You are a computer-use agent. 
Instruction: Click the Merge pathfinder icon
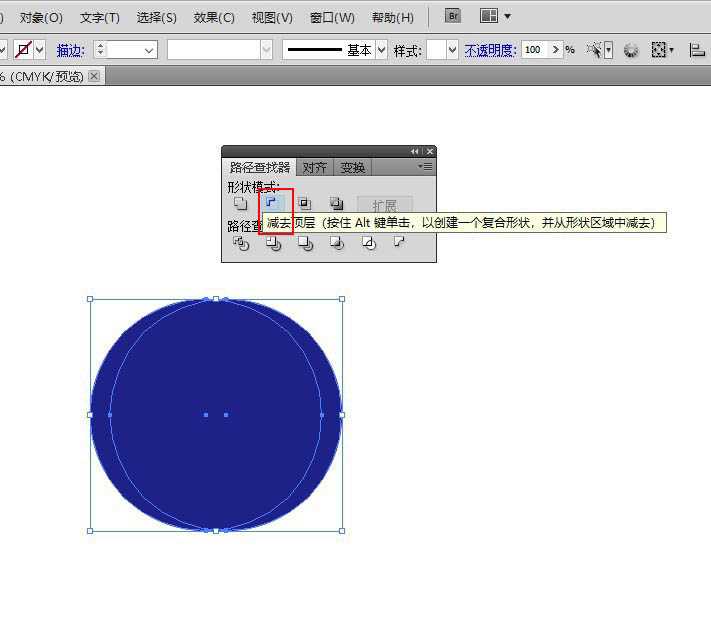(x=305, y=243)
